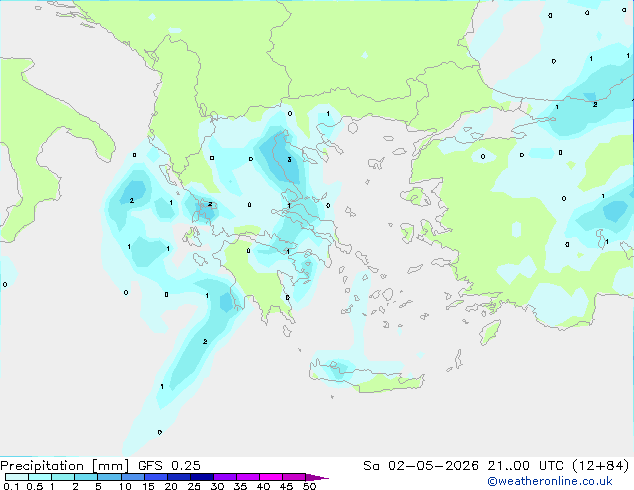This screenshot has height=490, width=634.
Task: Click the 40–45 mm magenta legend swatch
Action: [271, 477]
